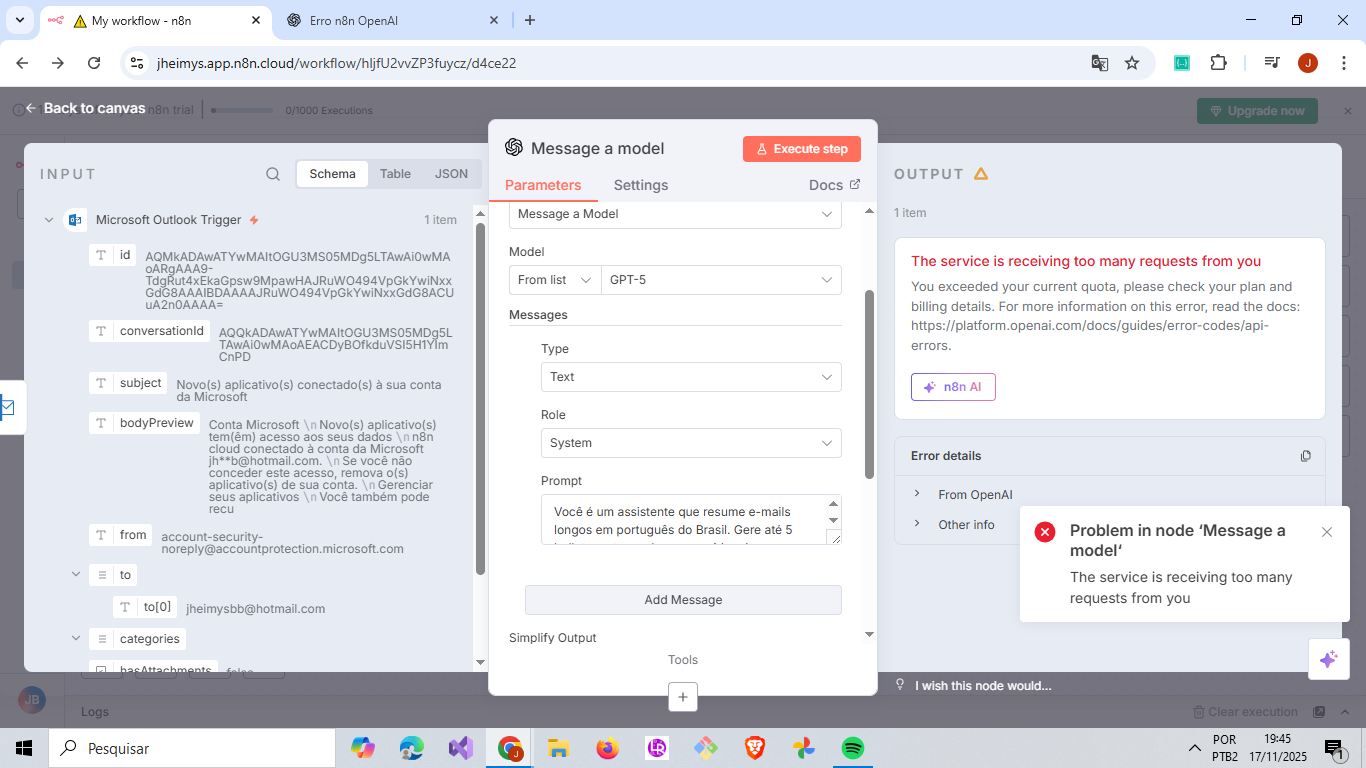The image size is (1366, 768).
Task: Switch to the Settings tab
Action: pos(641,185)
